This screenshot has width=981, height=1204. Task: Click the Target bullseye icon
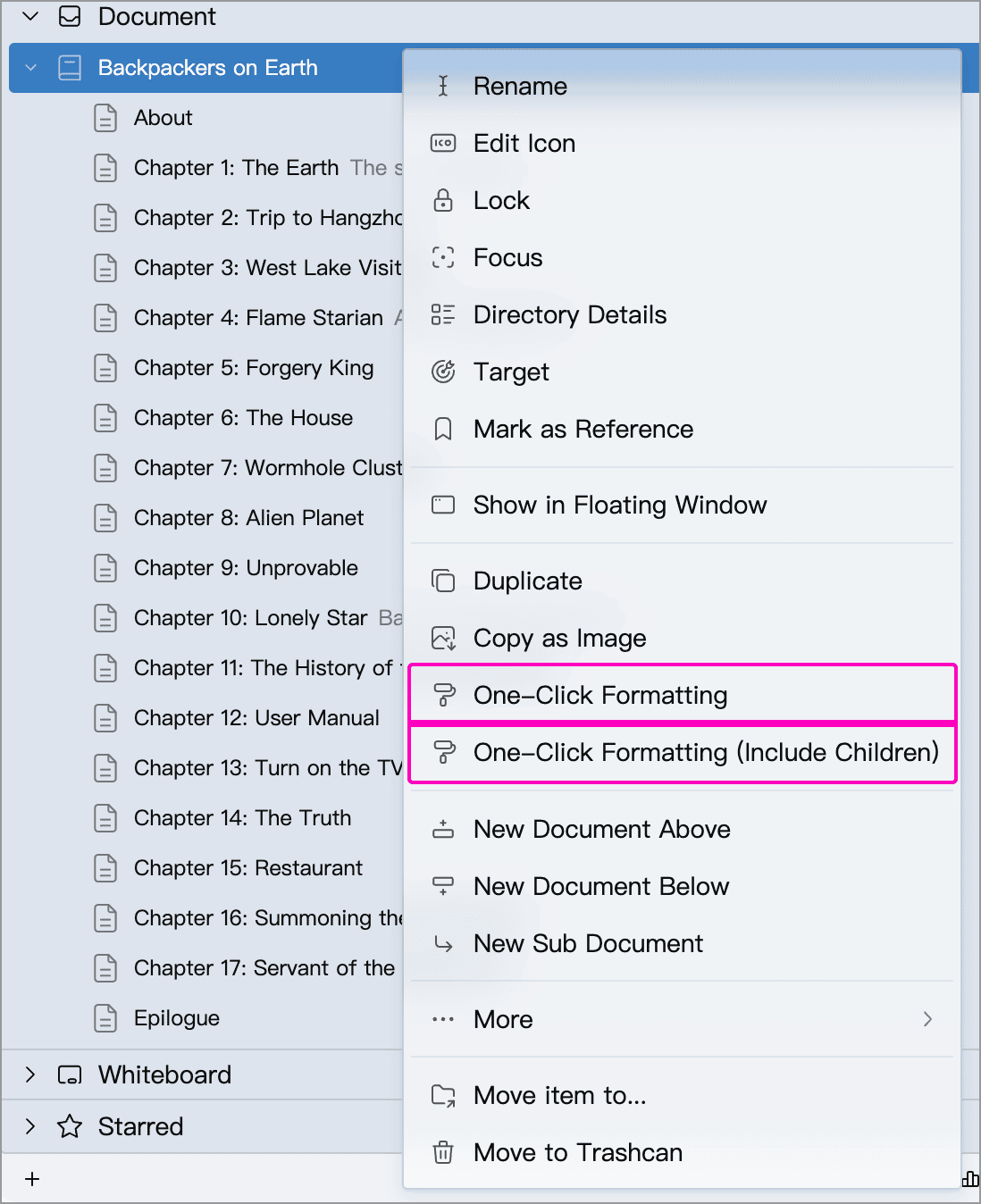tap(443, 372)
